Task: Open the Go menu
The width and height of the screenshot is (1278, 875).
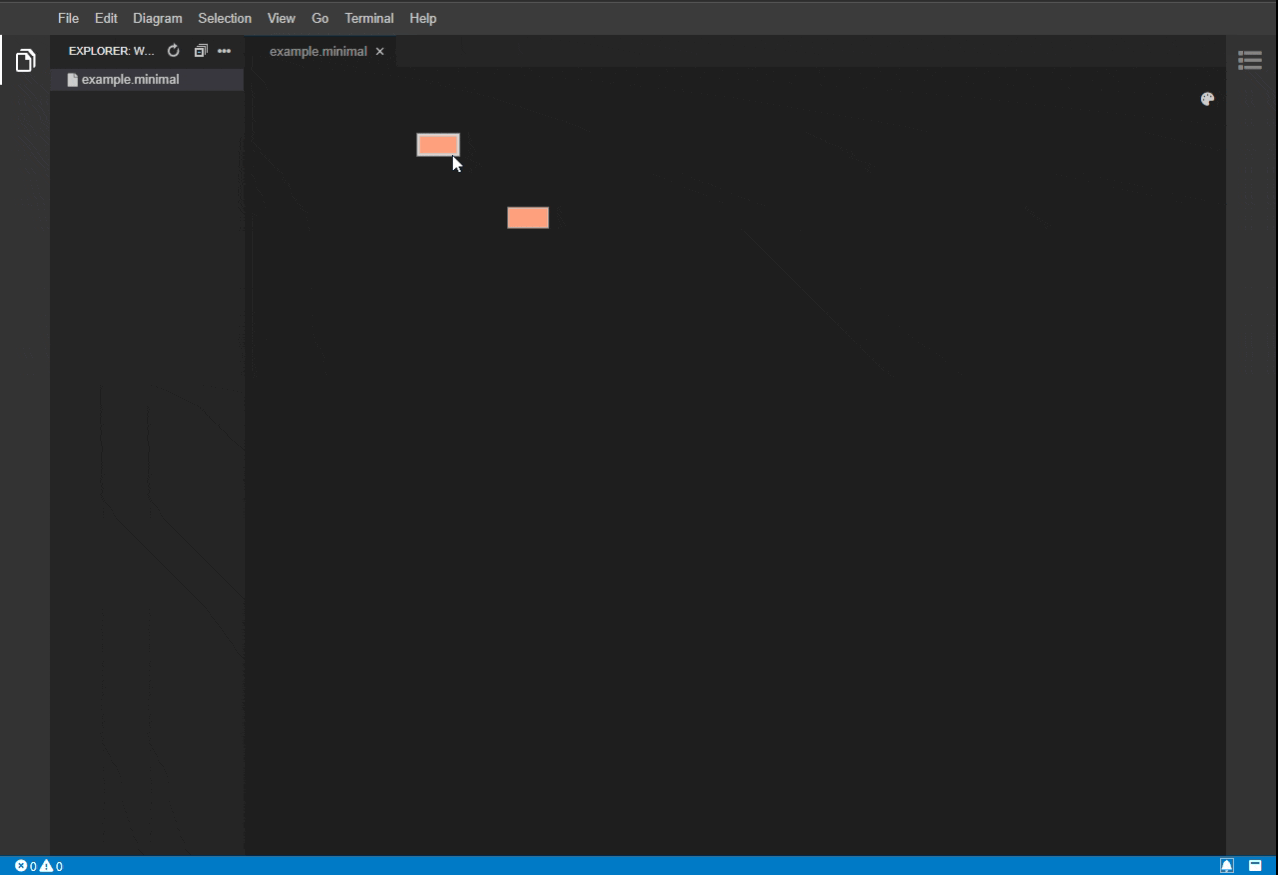Action: tap(320, 18)
